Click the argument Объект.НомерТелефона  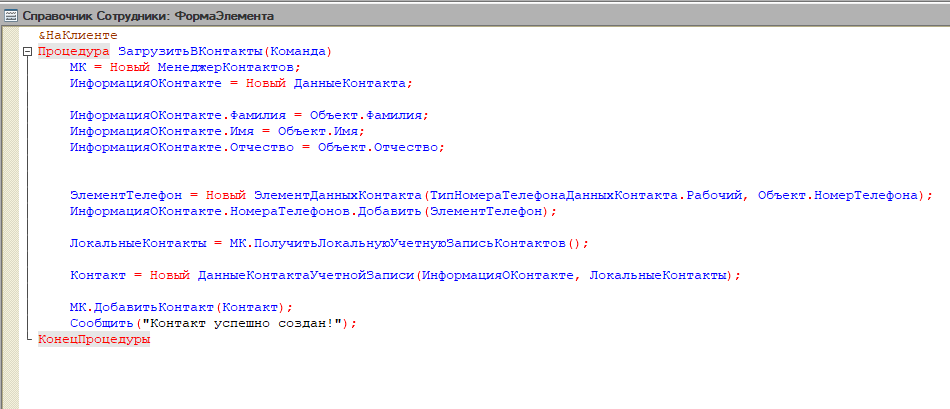tap(838, 195)
